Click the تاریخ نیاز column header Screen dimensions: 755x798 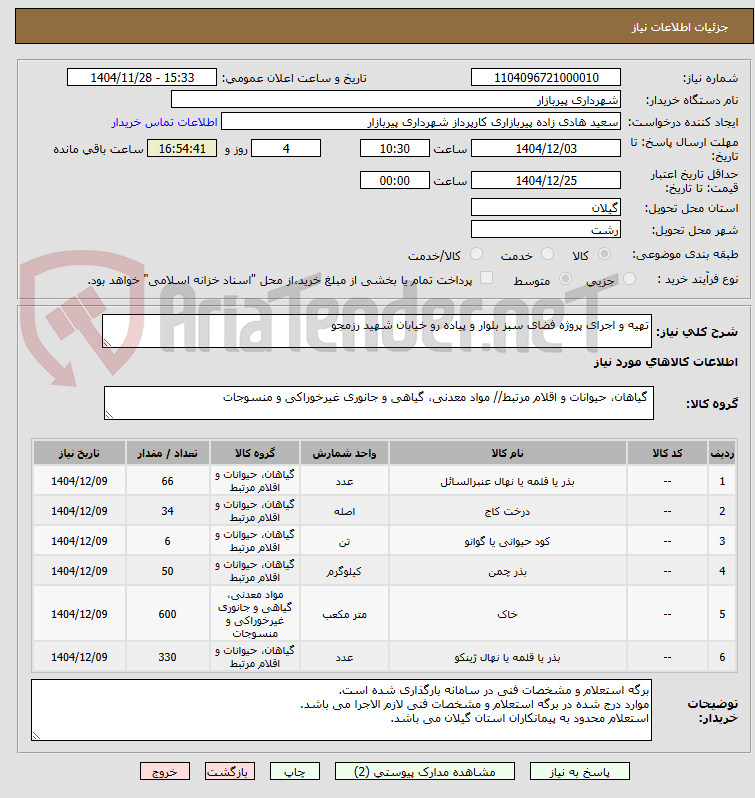click(x=79, y=453)
